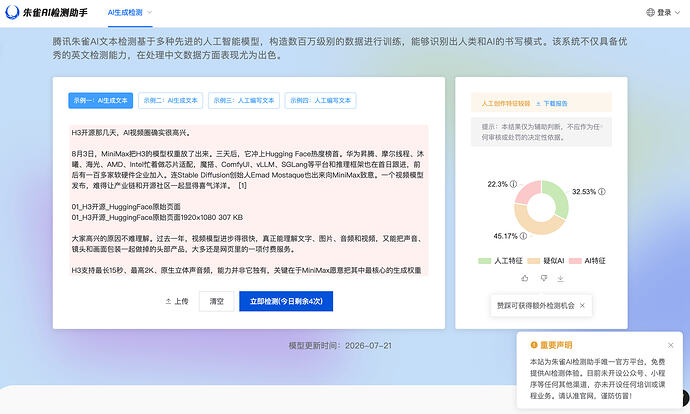Click the thumbs-down dislike icon
Viewport: 690px width, 414px height.
544,278
